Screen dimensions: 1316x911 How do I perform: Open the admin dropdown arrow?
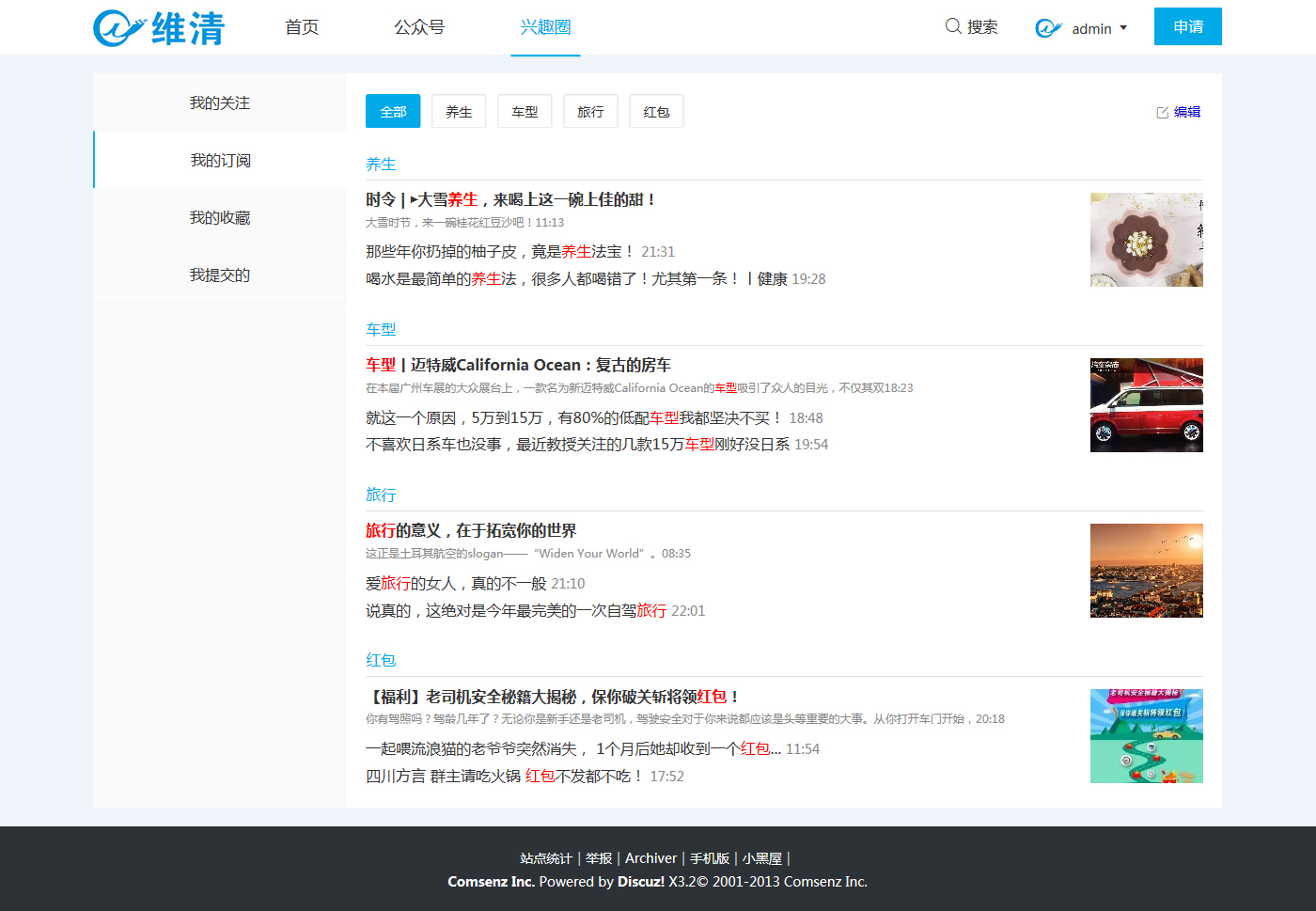[1123, 28]
